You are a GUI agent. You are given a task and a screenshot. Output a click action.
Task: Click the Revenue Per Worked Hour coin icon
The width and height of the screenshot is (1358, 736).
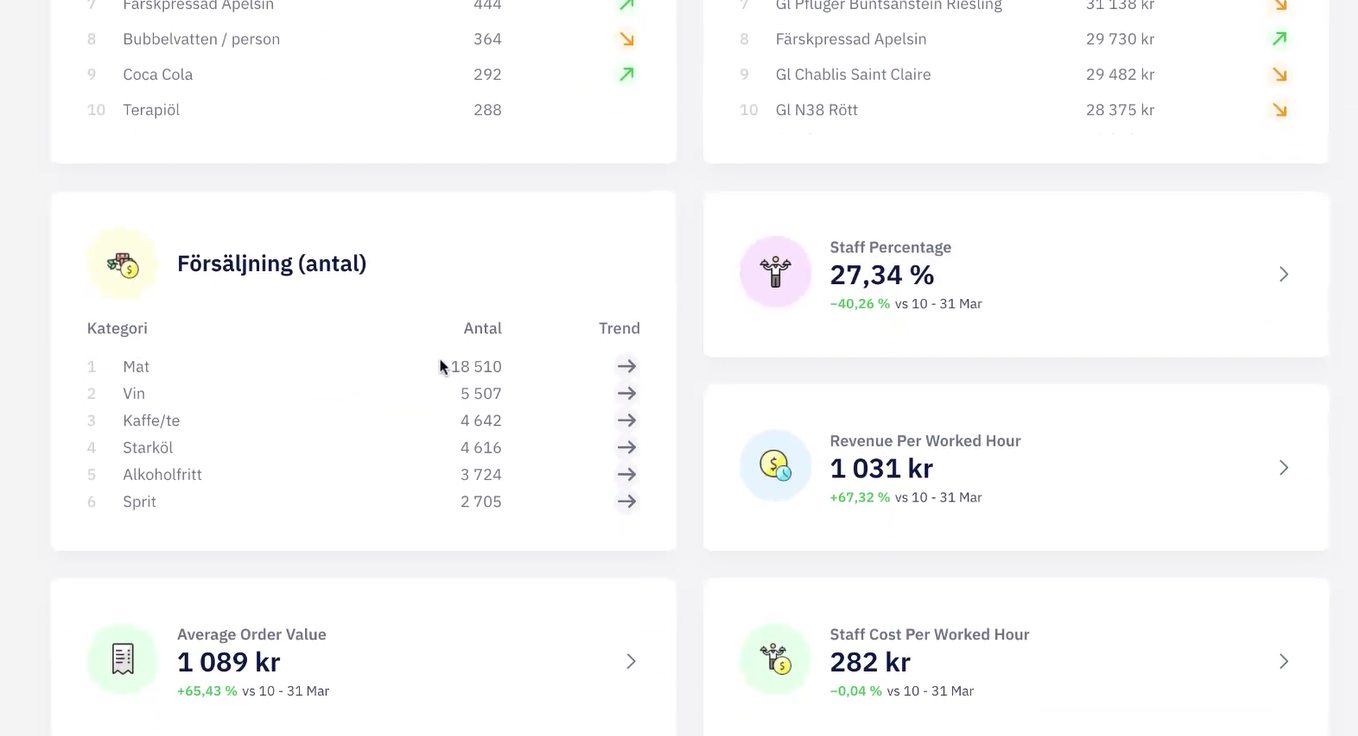775,466
